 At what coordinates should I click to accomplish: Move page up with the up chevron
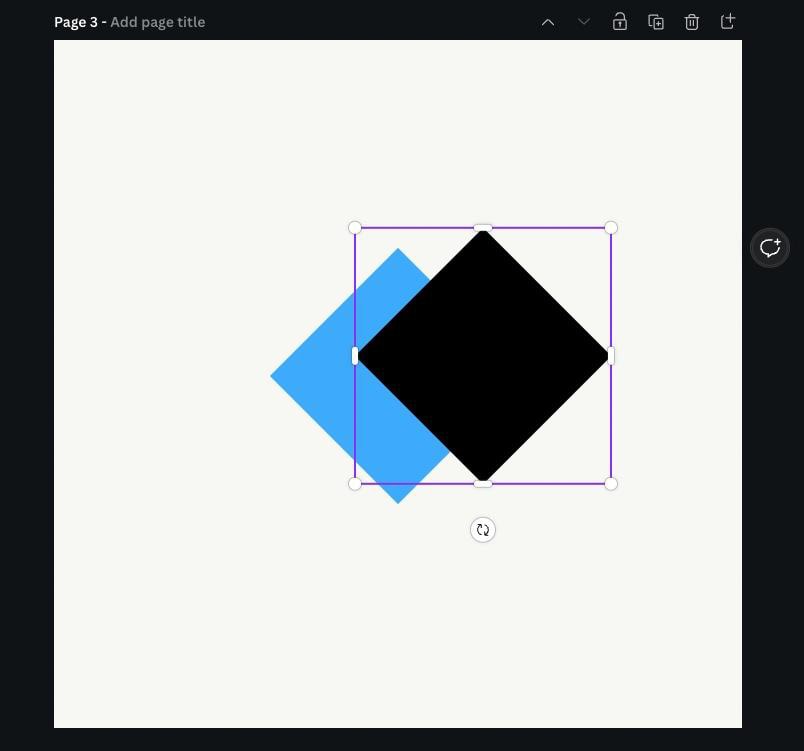coord(548,22)
